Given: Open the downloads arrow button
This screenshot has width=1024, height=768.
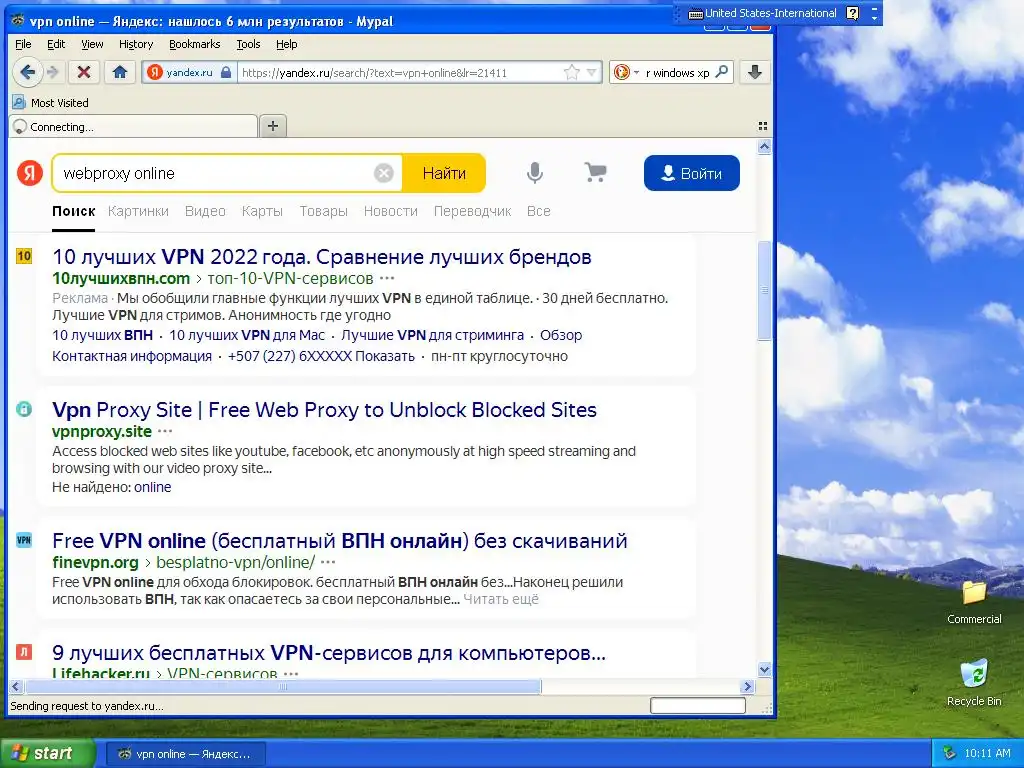Looking at the screenshot, I should point(755,72).
